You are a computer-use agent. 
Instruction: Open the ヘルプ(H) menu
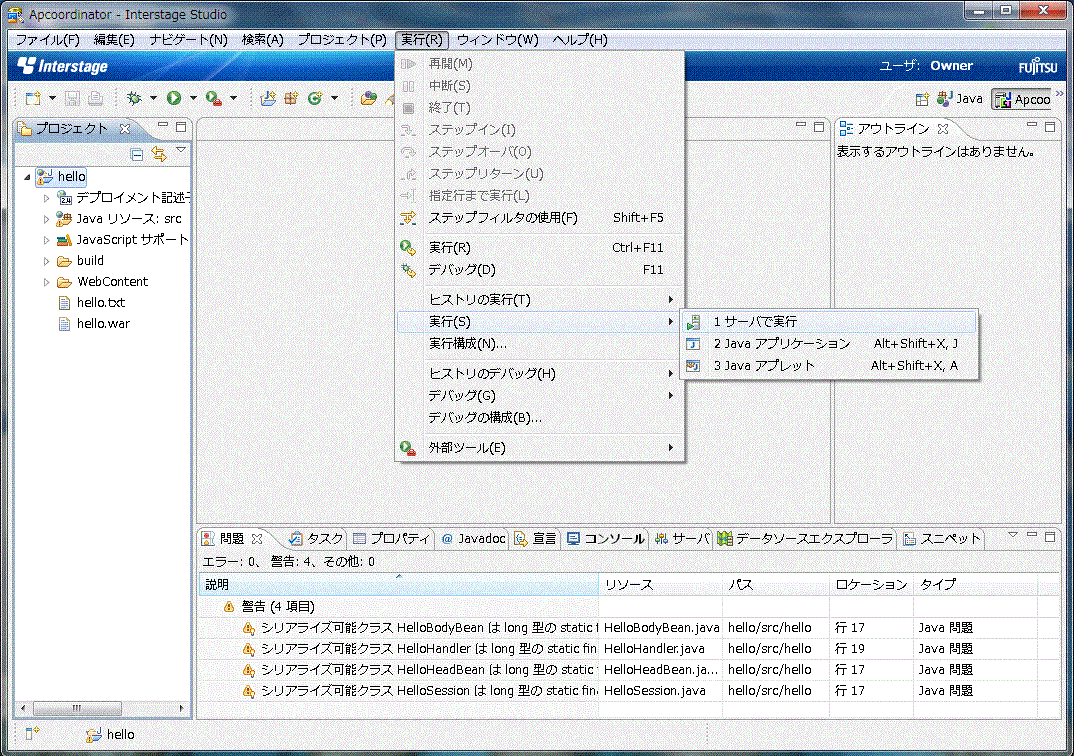[579, 40]
